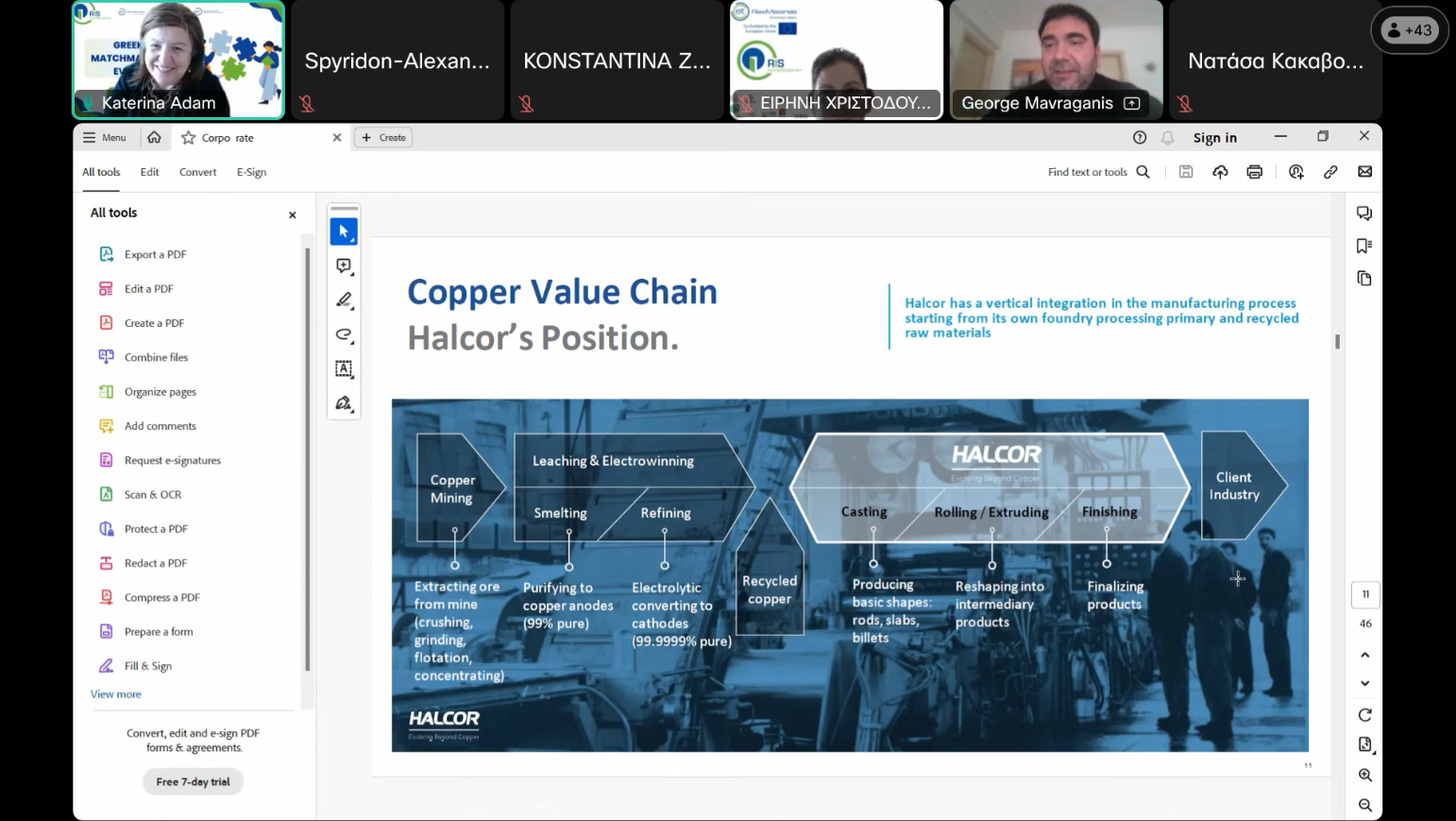
Task: Go to previous page with up chevron
Action: [1364, 655]
